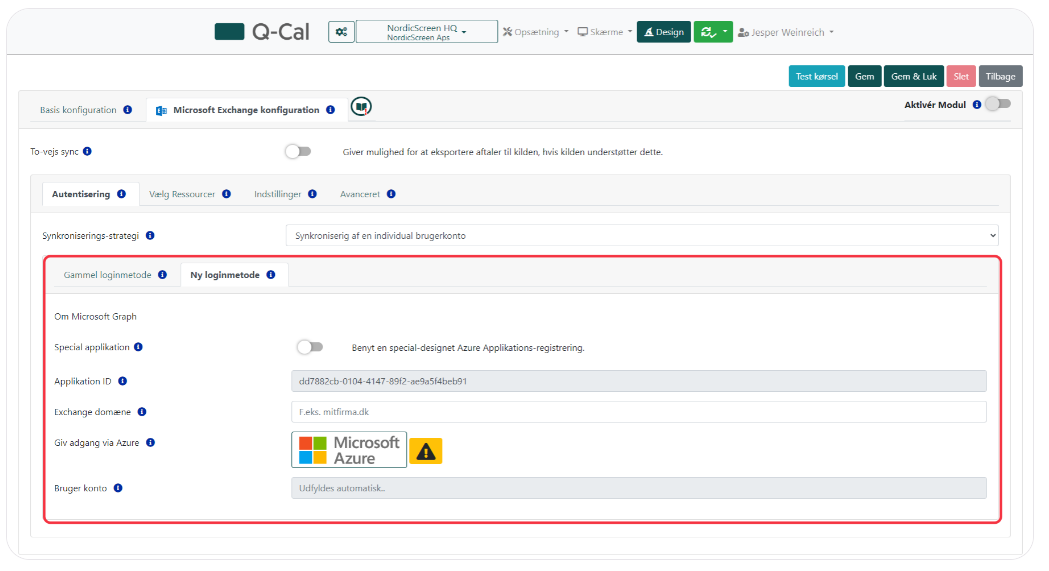The image size is (1049, 571).
Task: Click info icon next to Giv adgang via Azure
Action: click(x=151, y=443)
